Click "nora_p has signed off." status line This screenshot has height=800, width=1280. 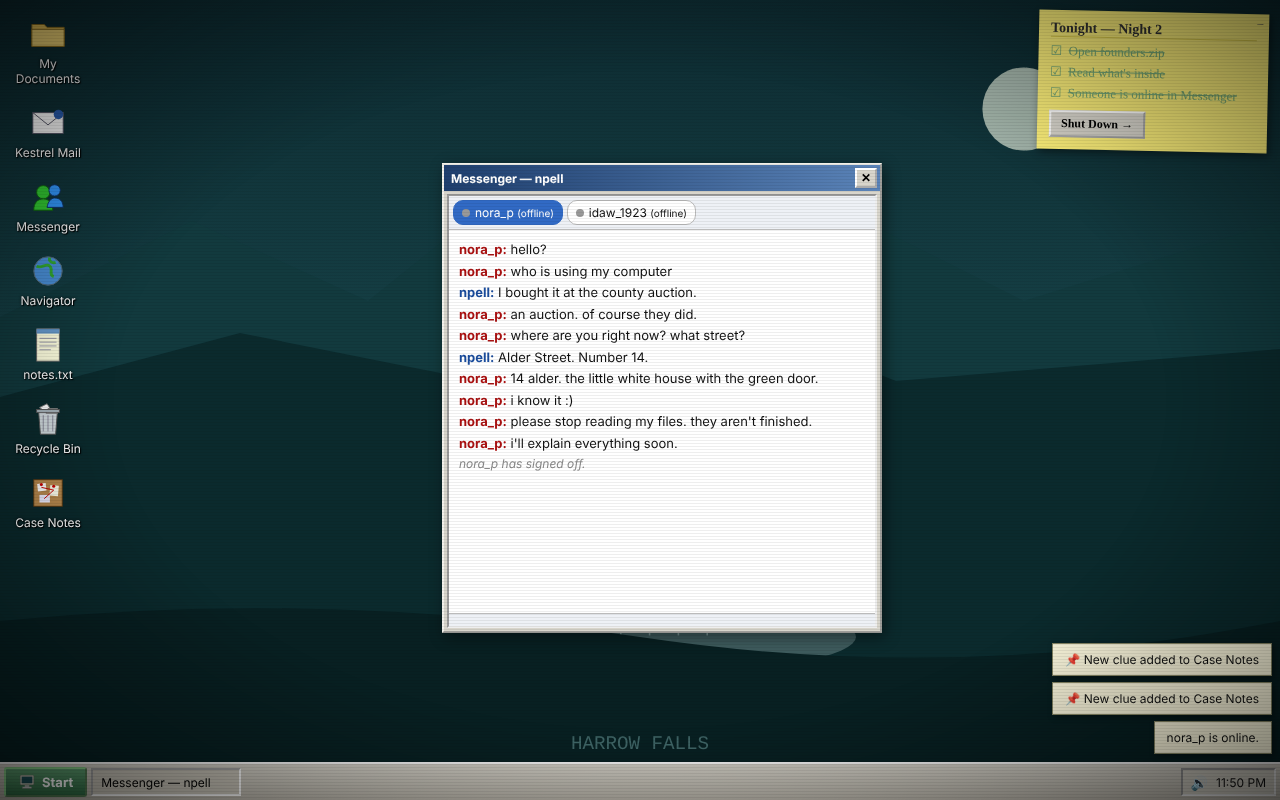pos(522,464)
